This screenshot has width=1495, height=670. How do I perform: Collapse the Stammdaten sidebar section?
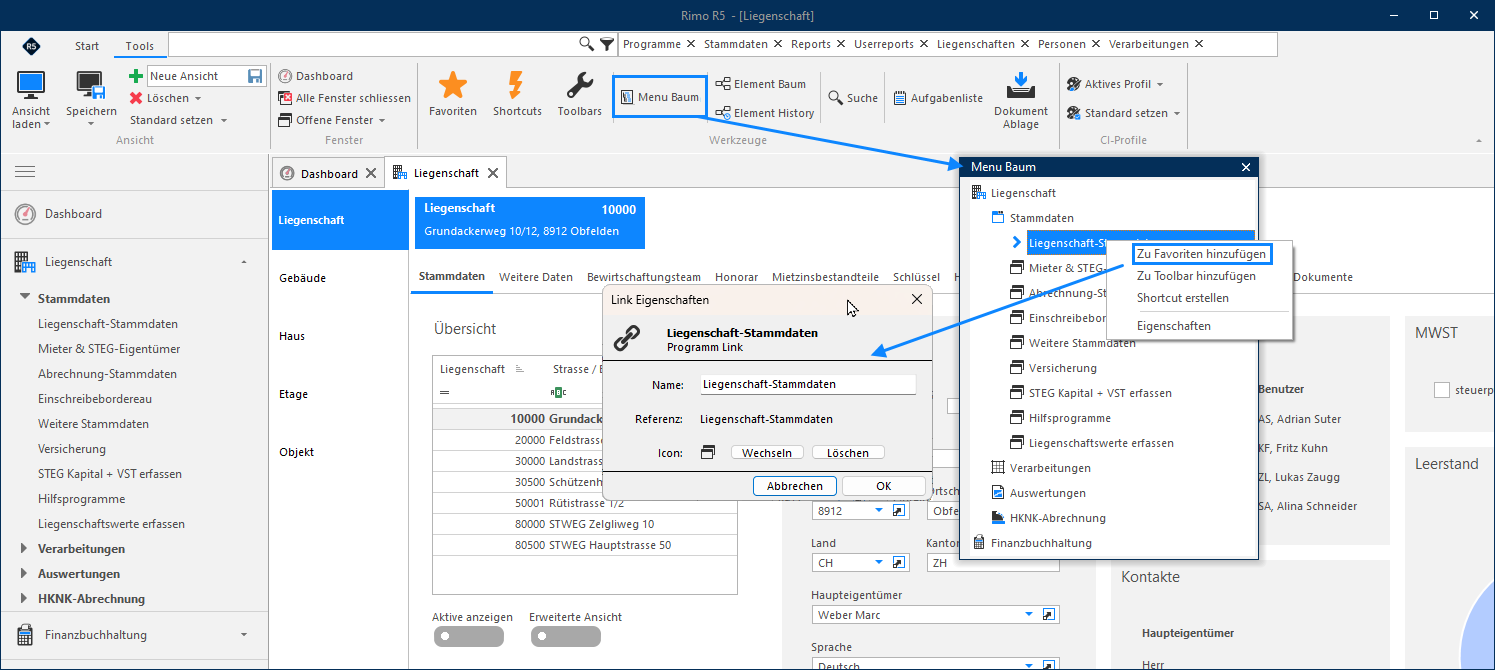tap(25, 298)
